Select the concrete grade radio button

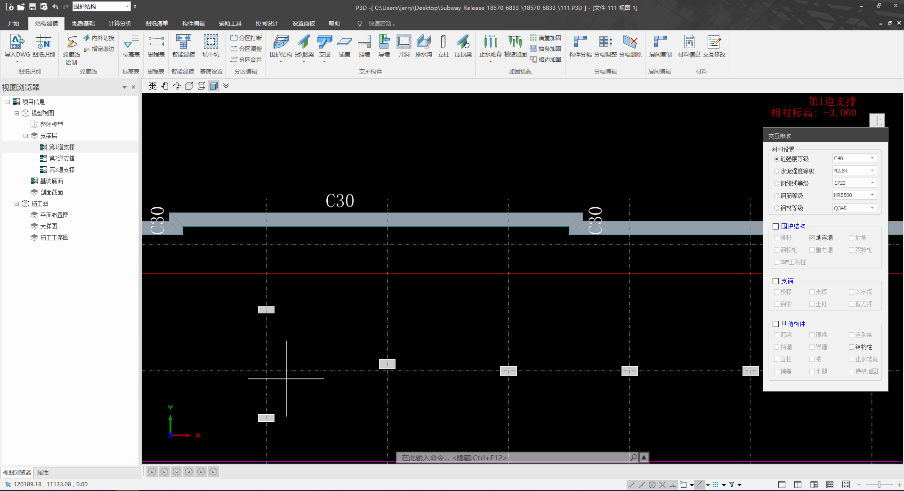[778, 158]
